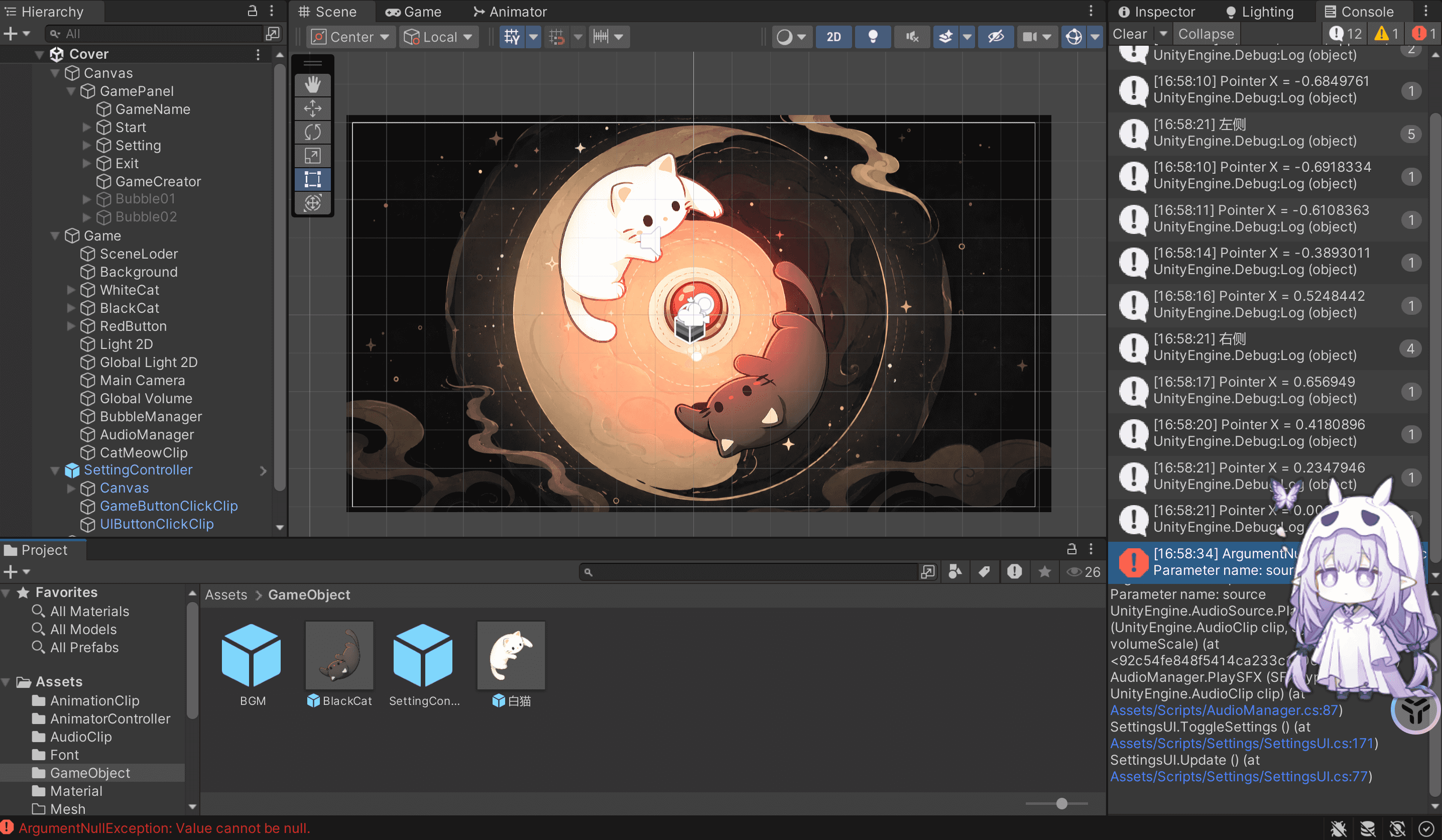This screenshot has width=1442, height=840.
Task: Expand the WhiteCat hierarchy node
Action: point(71,290)
